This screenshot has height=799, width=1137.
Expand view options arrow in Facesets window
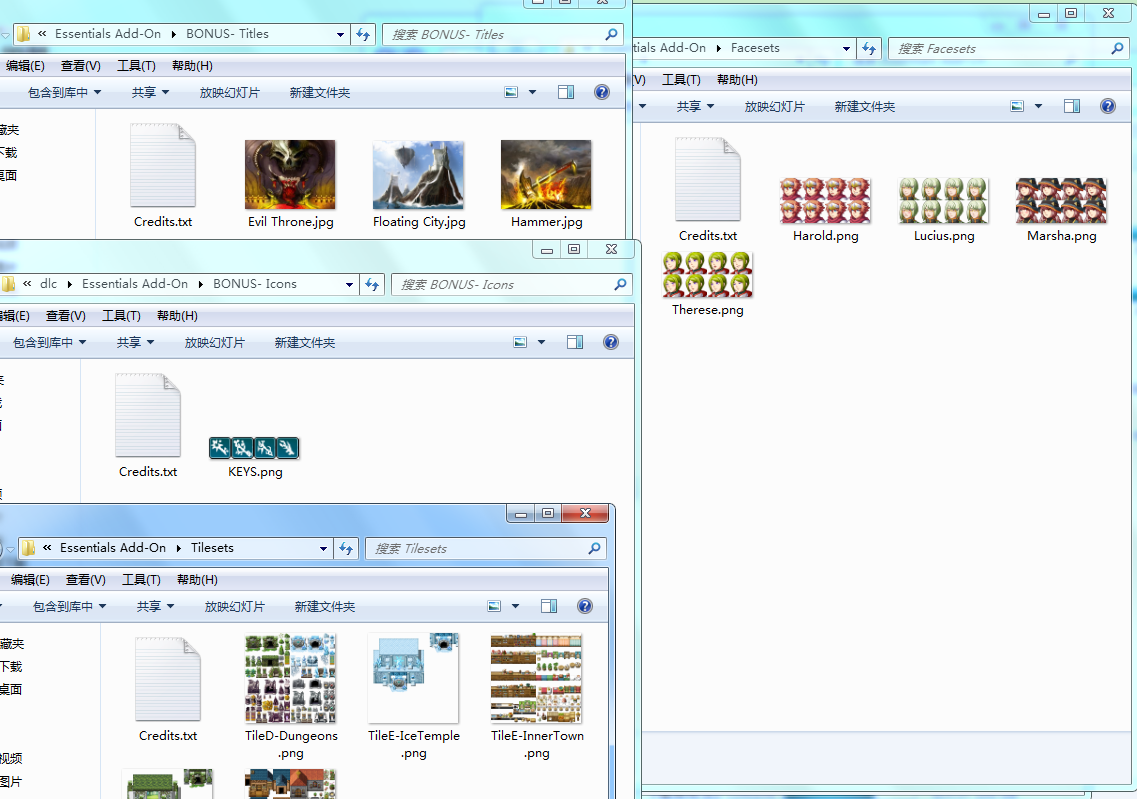pos(1038,107)
